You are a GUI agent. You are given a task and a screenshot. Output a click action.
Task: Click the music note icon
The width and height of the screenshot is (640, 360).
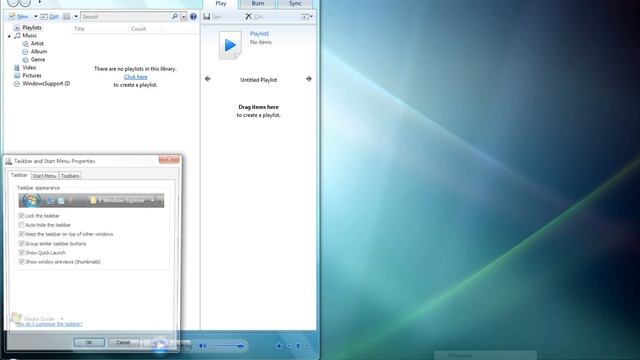(17, 36)
